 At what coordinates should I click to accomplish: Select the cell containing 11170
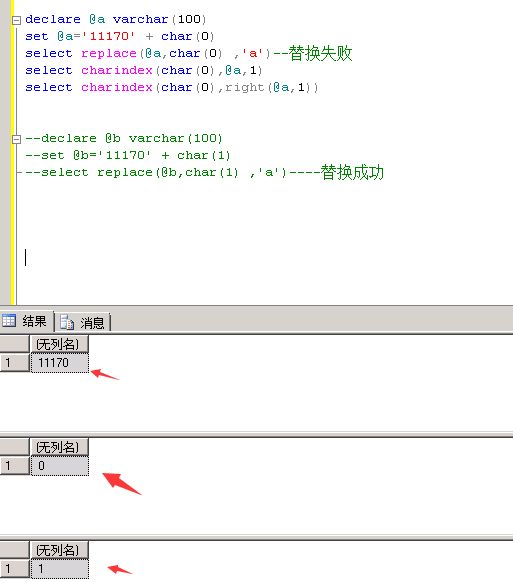tap(59, 363)
